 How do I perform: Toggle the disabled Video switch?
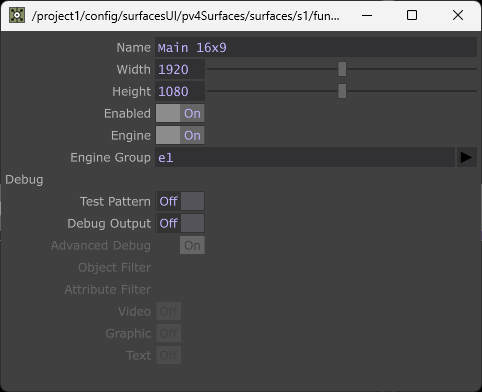click(x=169, y=311)
